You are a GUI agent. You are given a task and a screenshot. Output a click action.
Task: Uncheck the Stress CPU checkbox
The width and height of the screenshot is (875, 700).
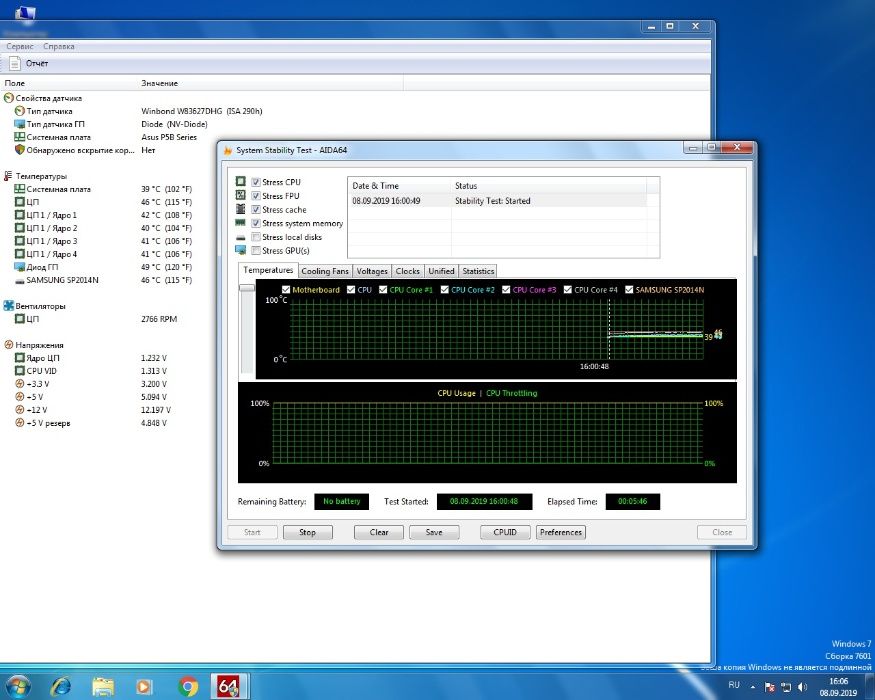coord(256,182)
